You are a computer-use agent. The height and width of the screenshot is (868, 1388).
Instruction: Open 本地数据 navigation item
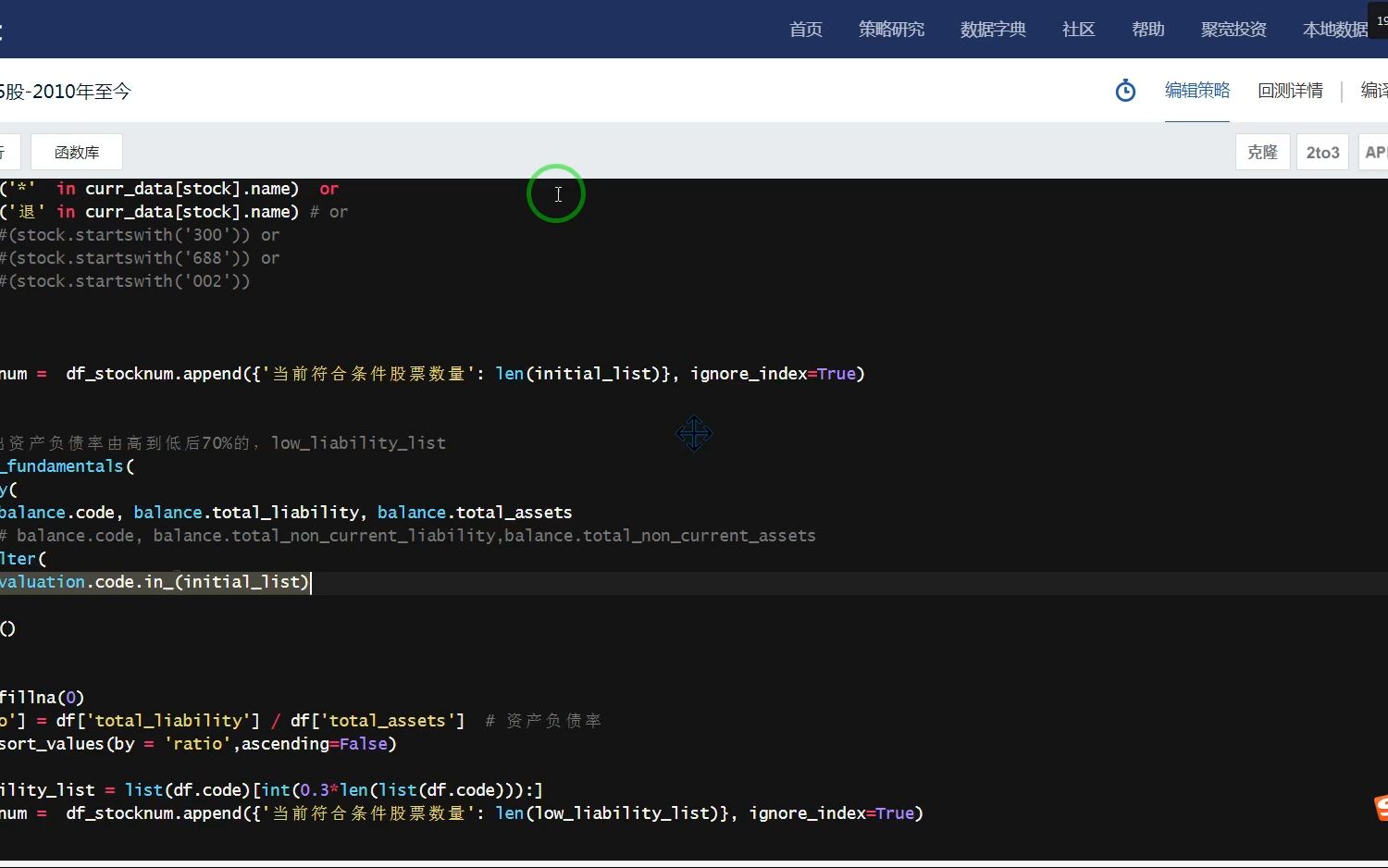[1335, 30]
